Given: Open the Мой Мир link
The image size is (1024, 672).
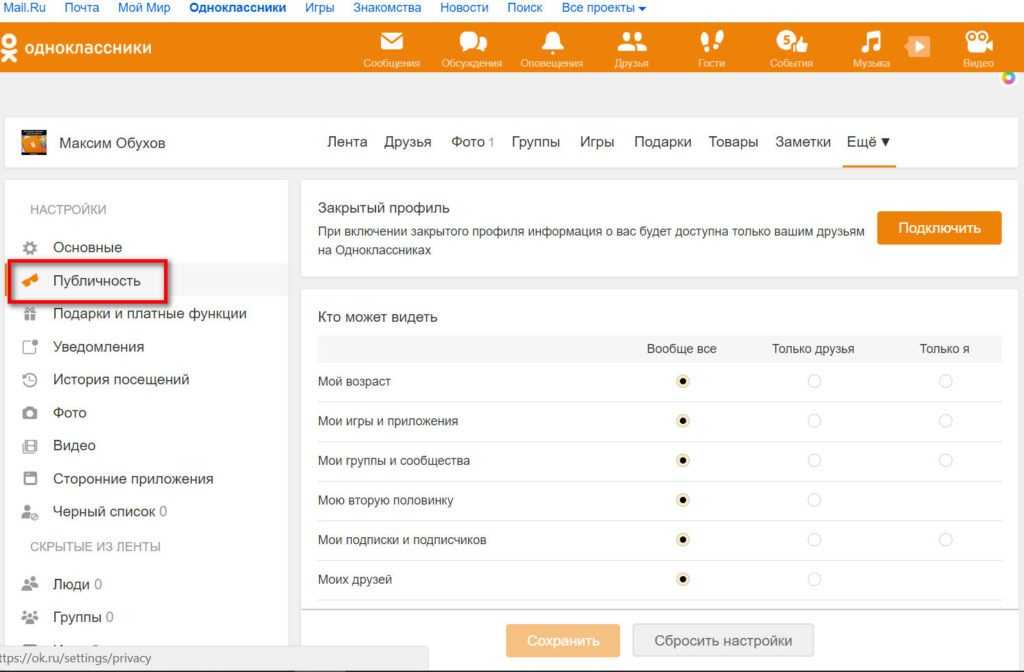Looking at the screenshot, I should coord(144,8).
